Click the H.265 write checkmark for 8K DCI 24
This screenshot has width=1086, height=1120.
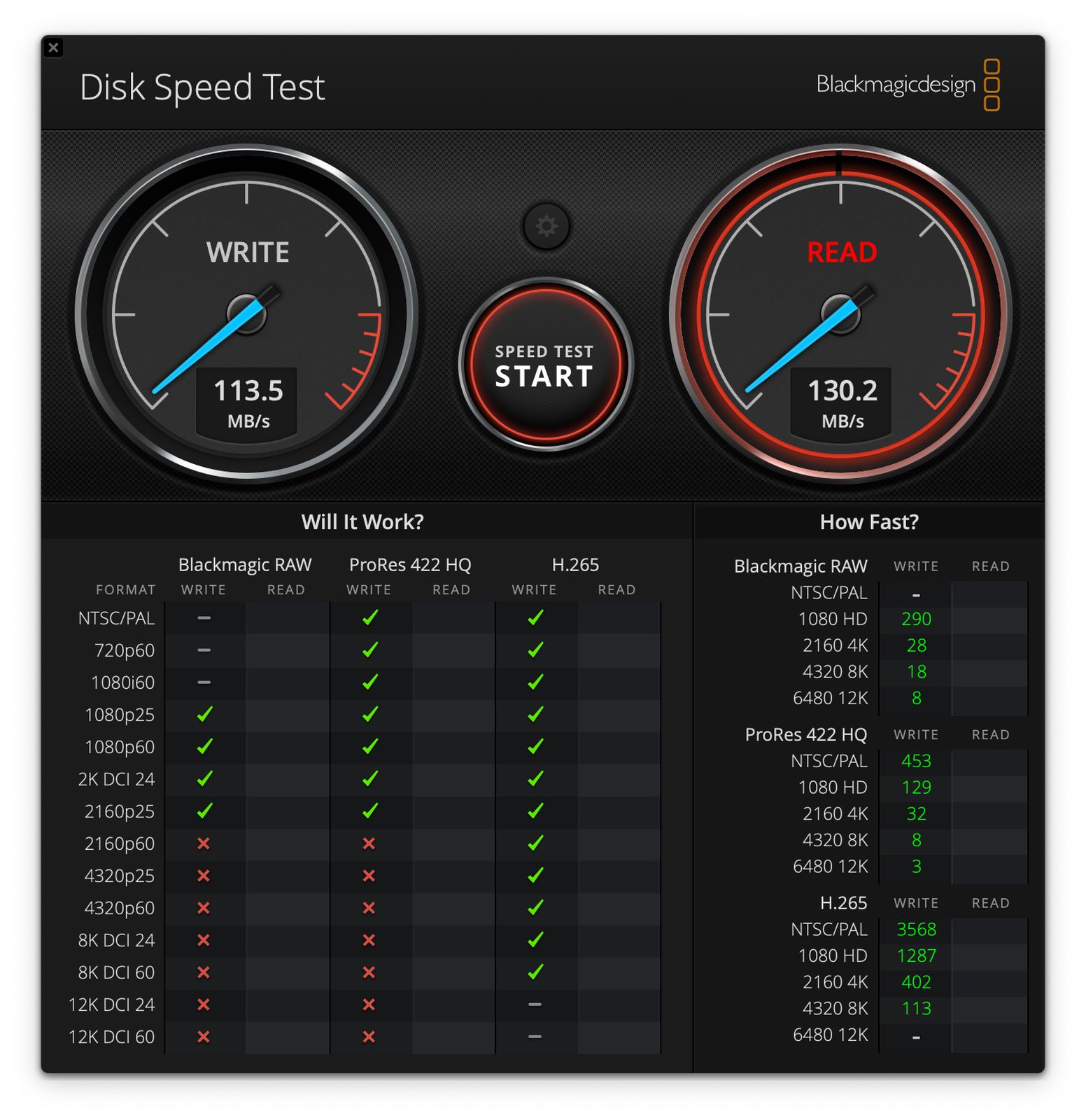pos(535,940)
